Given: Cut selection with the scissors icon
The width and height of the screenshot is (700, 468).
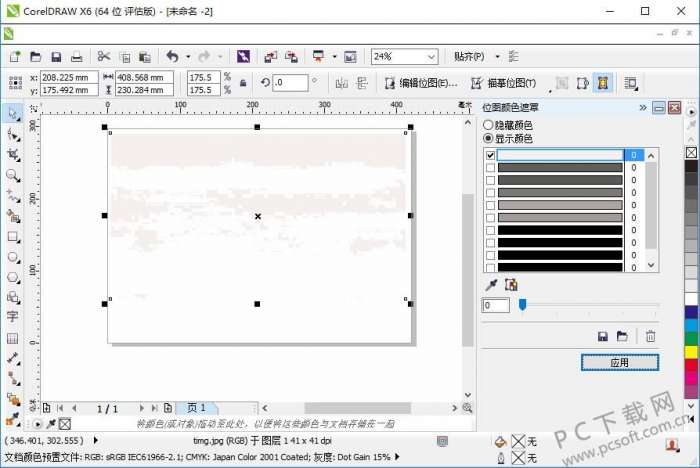Looking at the screenshot, I should (x=104, y=56).
